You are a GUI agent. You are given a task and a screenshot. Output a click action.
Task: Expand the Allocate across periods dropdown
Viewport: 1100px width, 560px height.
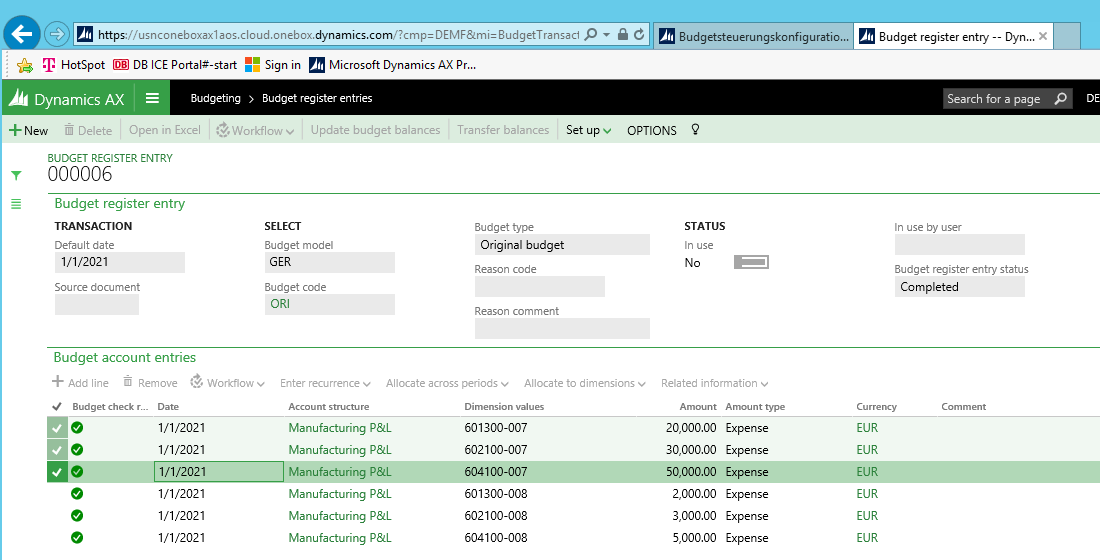point(447,383)
